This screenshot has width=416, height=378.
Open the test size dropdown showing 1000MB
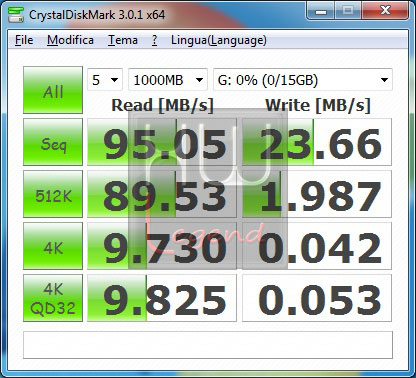pyautogui.click(x=168, y=80)
